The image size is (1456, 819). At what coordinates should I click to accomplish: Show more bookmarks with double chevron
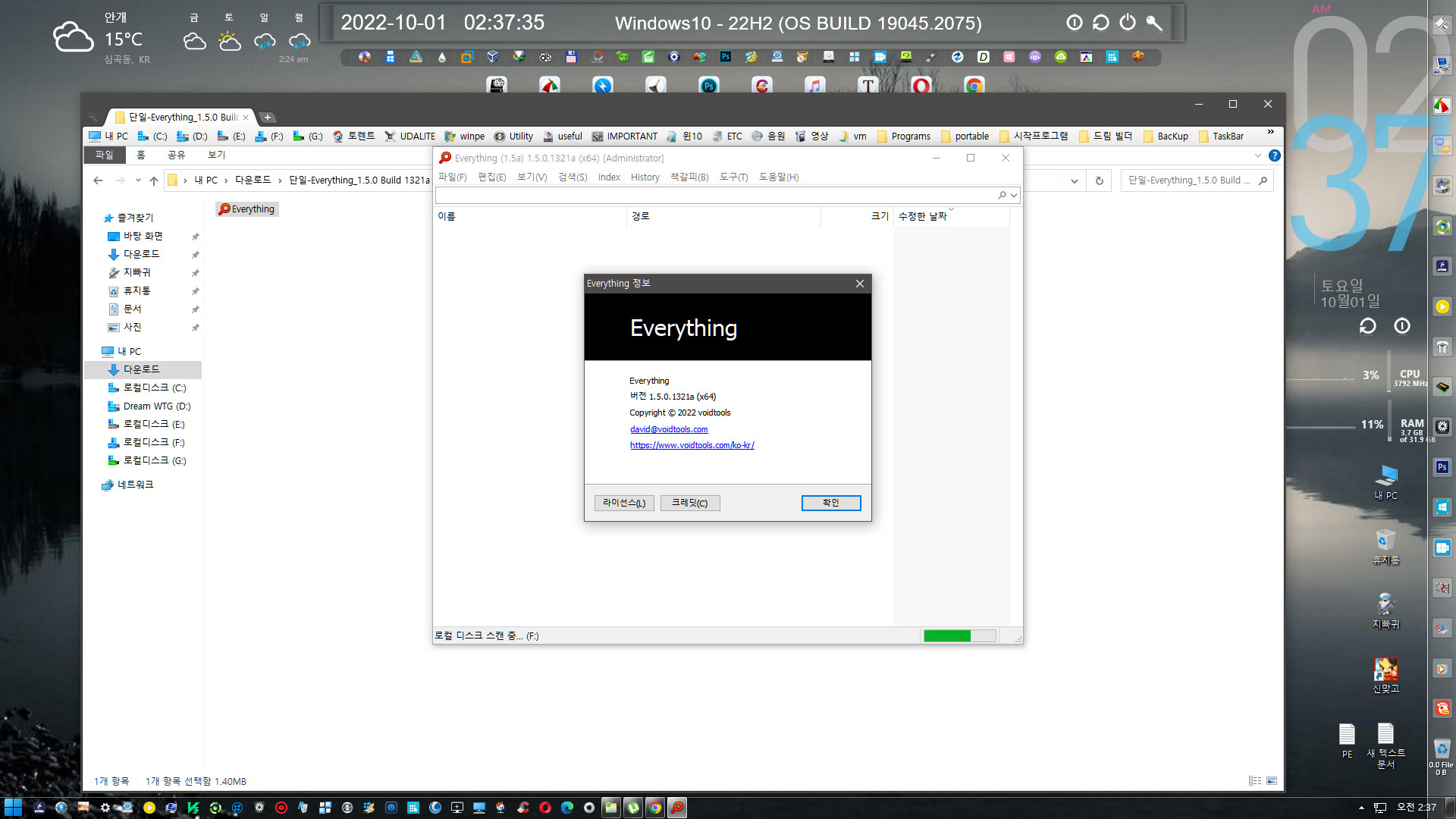coord(1271,133)
